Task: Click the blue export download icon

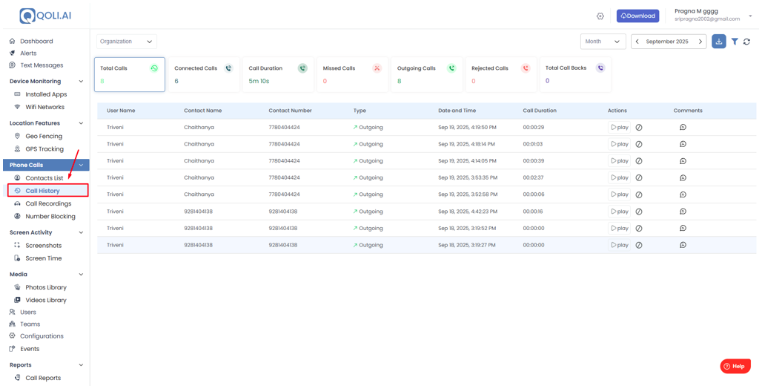Action: [x=719, y=42]
